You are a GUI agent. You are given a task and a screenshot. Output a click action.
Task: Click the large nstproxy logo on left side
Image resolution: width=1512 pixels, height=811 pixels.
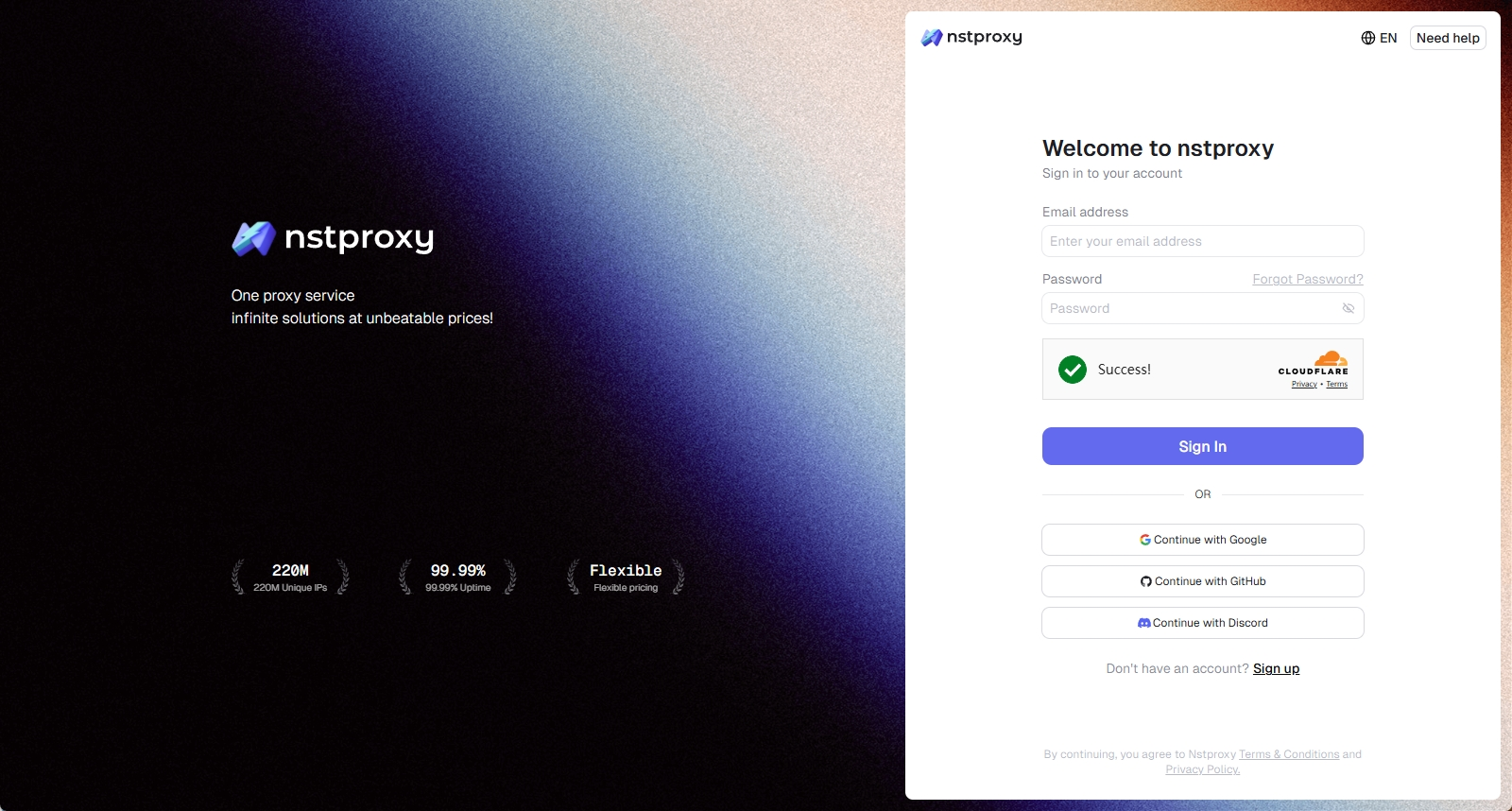(333, 238)
